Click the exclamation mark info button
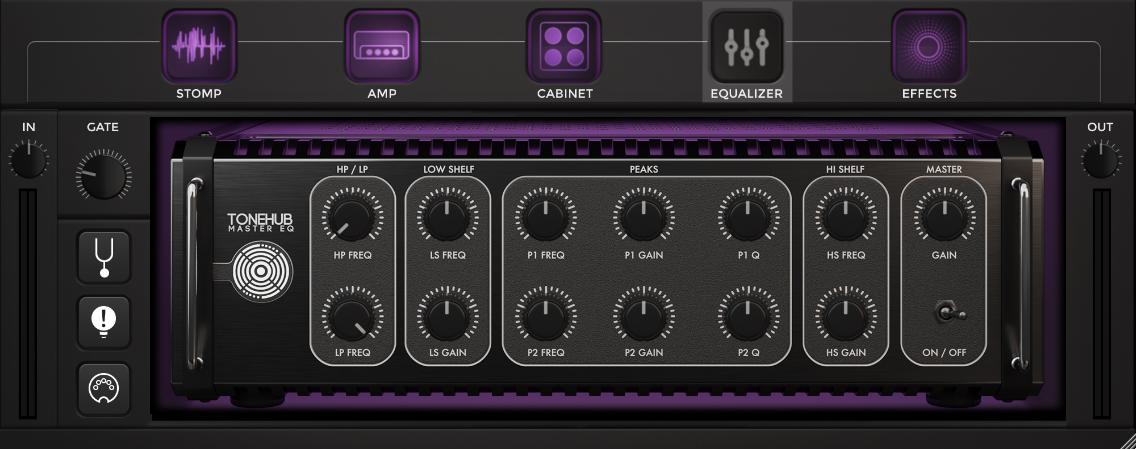Screen dimensions: 1136x449 (104, 322)
